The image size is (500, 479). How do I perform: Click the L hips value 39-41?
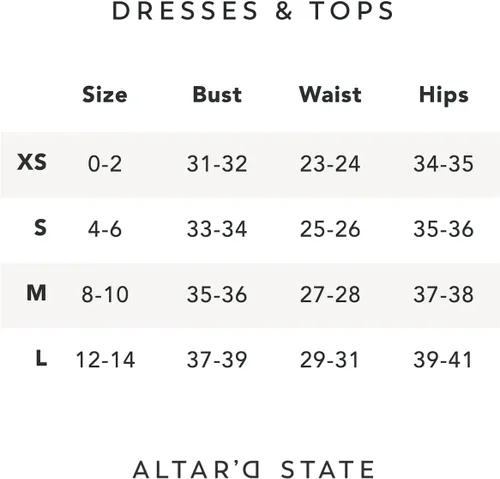click(x=443, y=360)
